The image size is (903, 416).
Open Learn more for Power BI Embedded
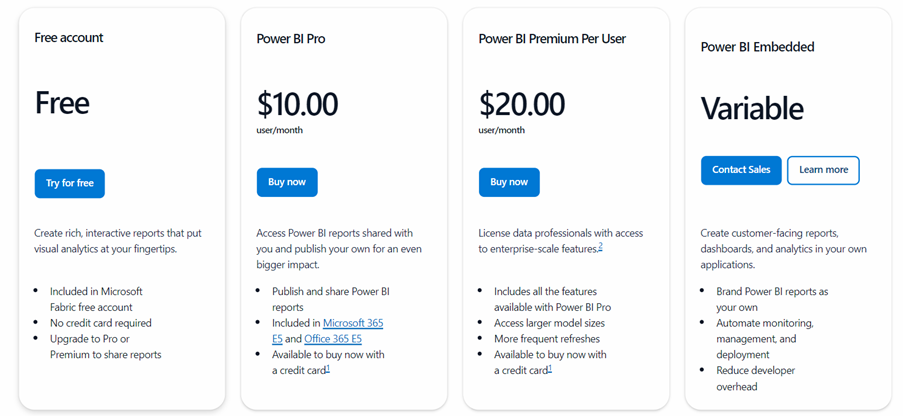click(x=823, y=170)
